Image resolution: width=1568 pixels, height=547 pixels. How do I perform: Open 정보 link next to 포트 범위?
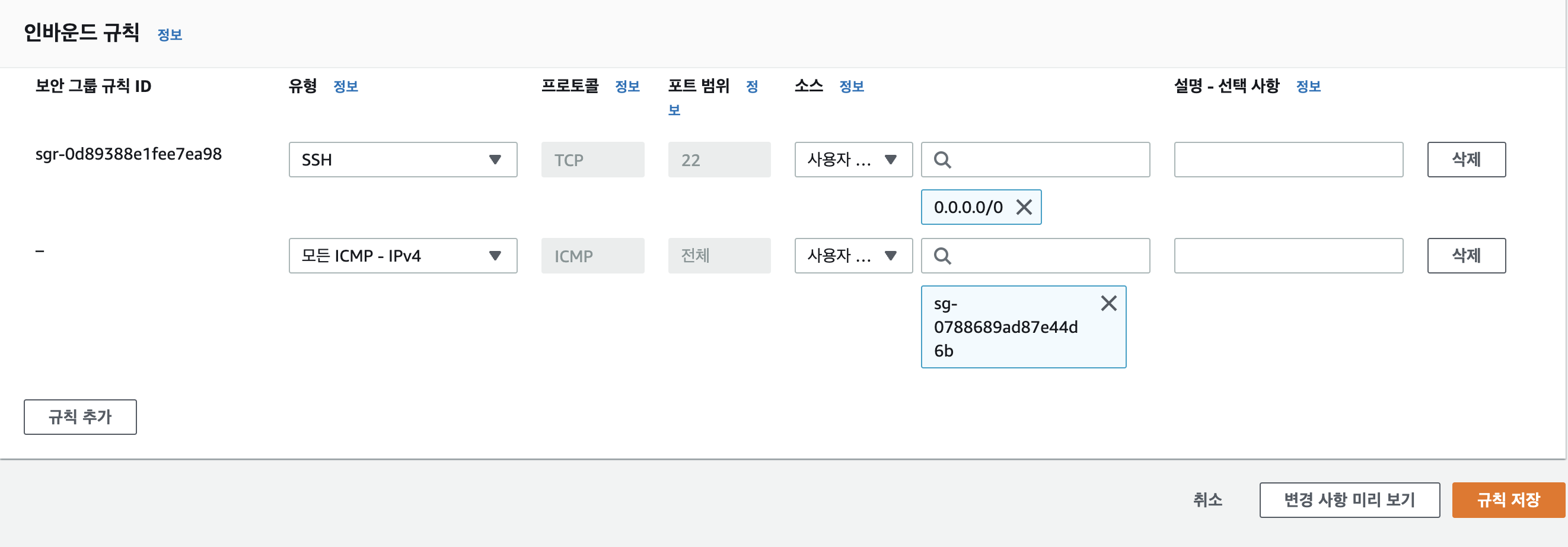[x=753, y=87]
